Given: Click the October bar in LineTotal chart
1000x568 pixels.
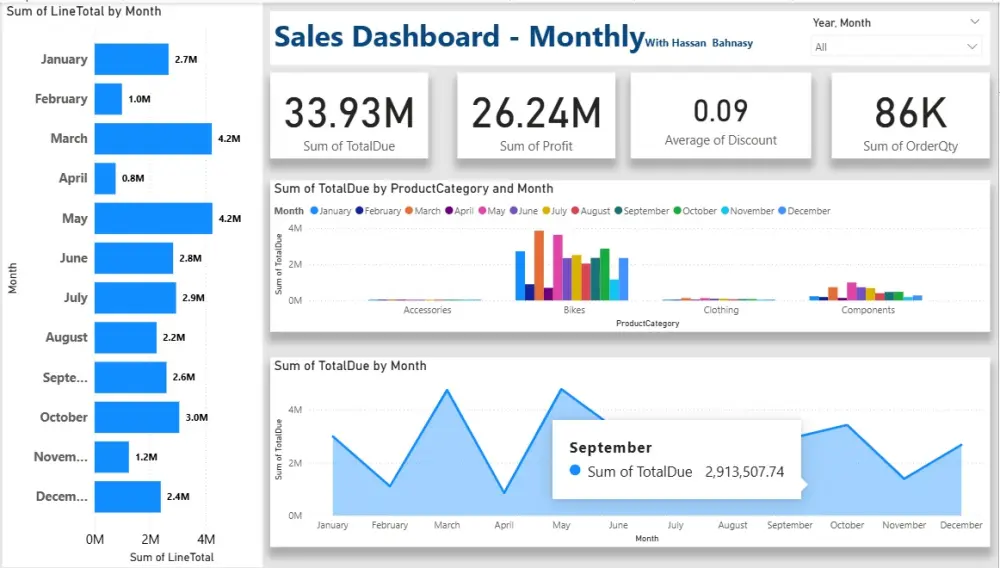Looking at the screenshot, I should (137, 417).
